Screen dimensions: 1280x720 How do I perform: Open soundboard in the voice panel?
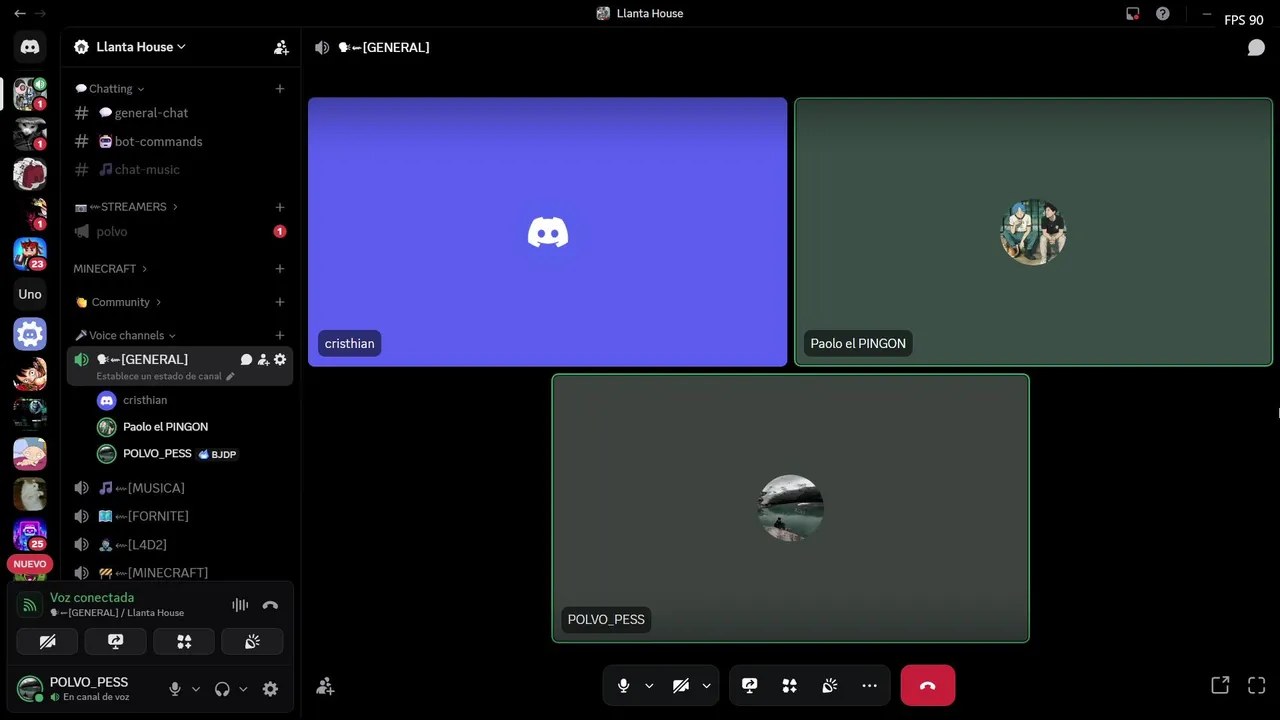click(x=252, y=642)
